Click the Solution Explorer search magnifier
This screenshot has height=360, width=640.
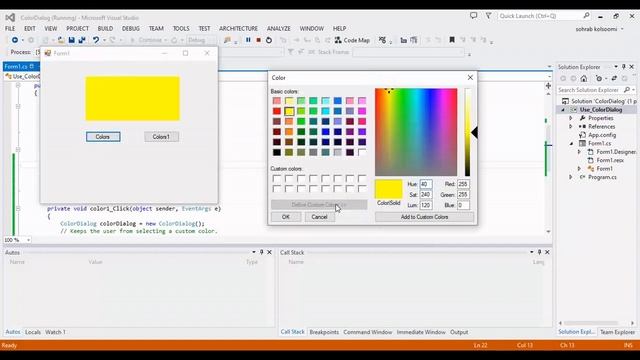tap(627, 89)
